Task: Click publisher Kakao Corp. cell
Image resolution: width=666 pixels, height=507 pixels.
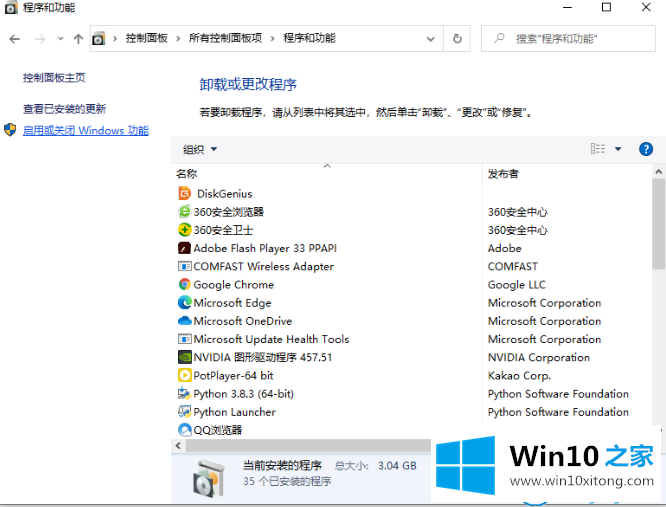Action: 519,376
